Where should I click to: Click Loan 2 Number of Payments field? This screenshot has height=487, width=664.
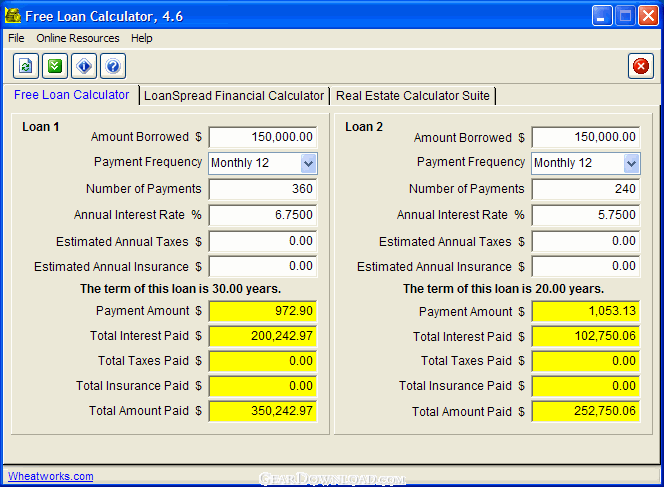(x=585, y=189)
